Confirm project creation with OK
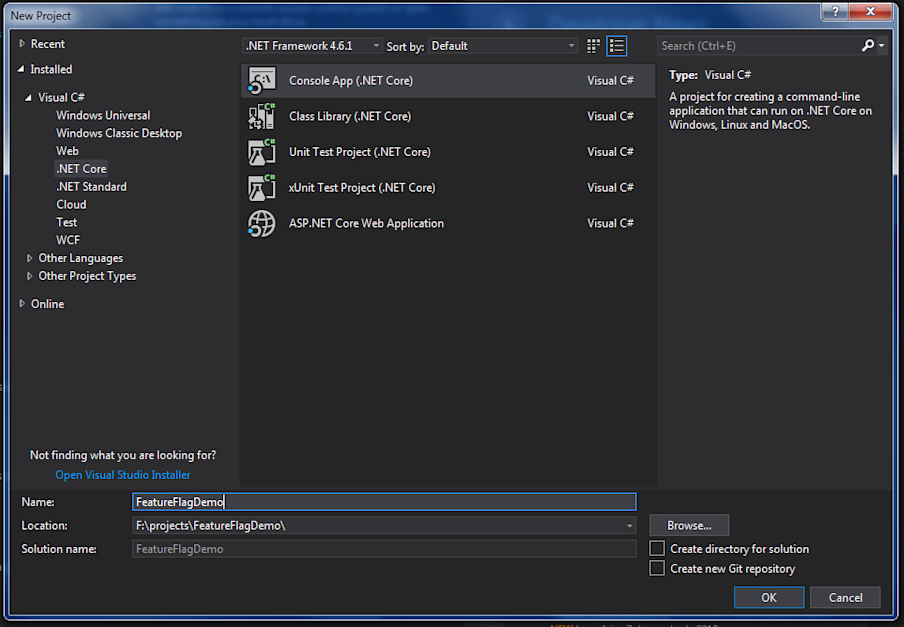The image size is (904, 627). click(x=768, y=597)
